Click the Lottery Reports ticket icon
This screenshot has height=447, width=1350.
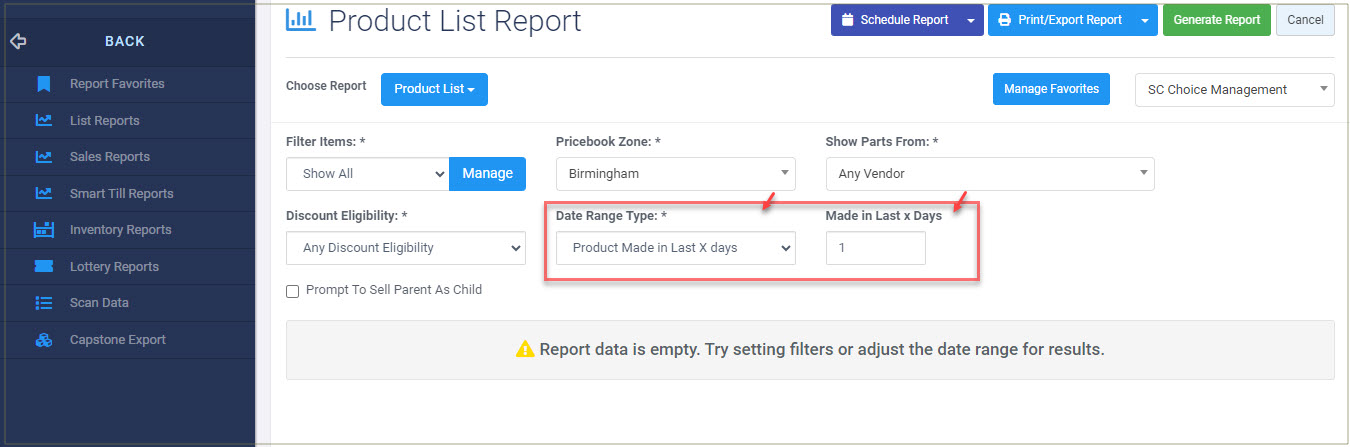[x=43, y=266]
